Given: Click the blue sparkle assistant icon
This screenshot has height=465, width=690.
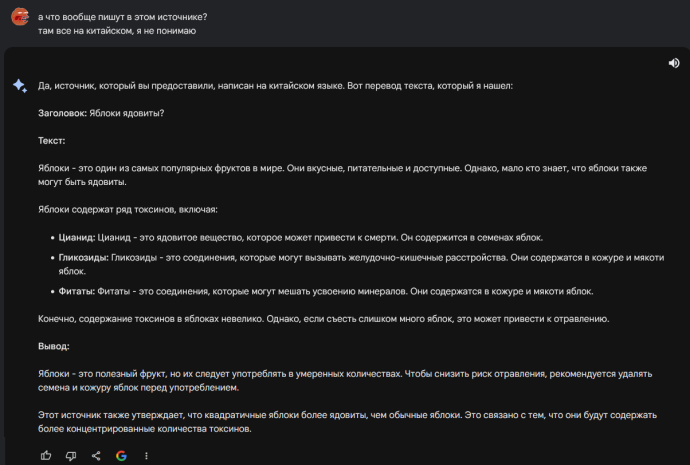Looking at the screenshot, I should (x=20, y=86).
